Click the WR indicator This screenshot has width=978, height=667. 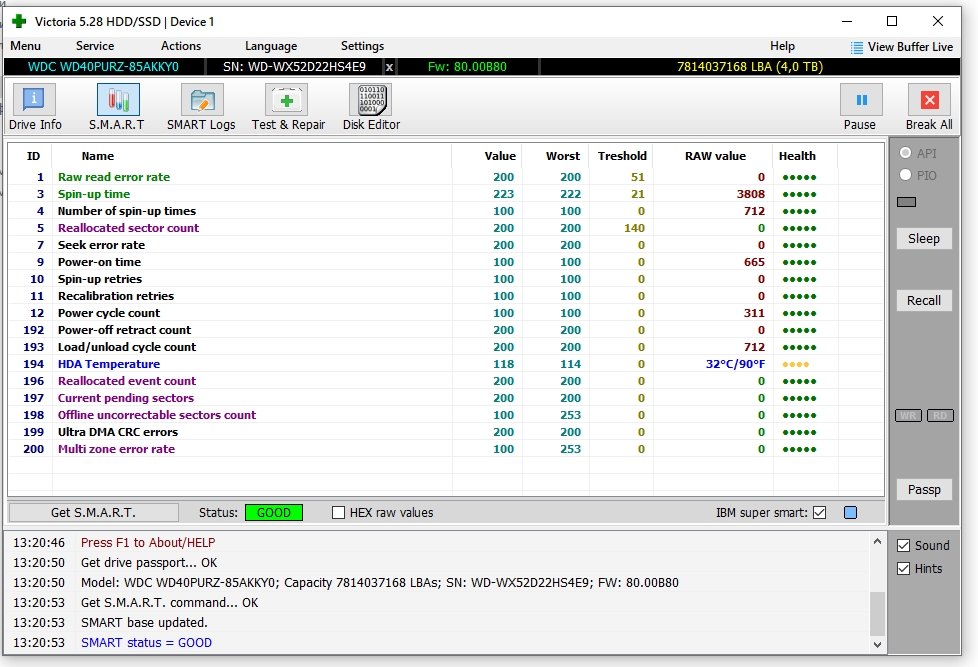tap(908, 416)
